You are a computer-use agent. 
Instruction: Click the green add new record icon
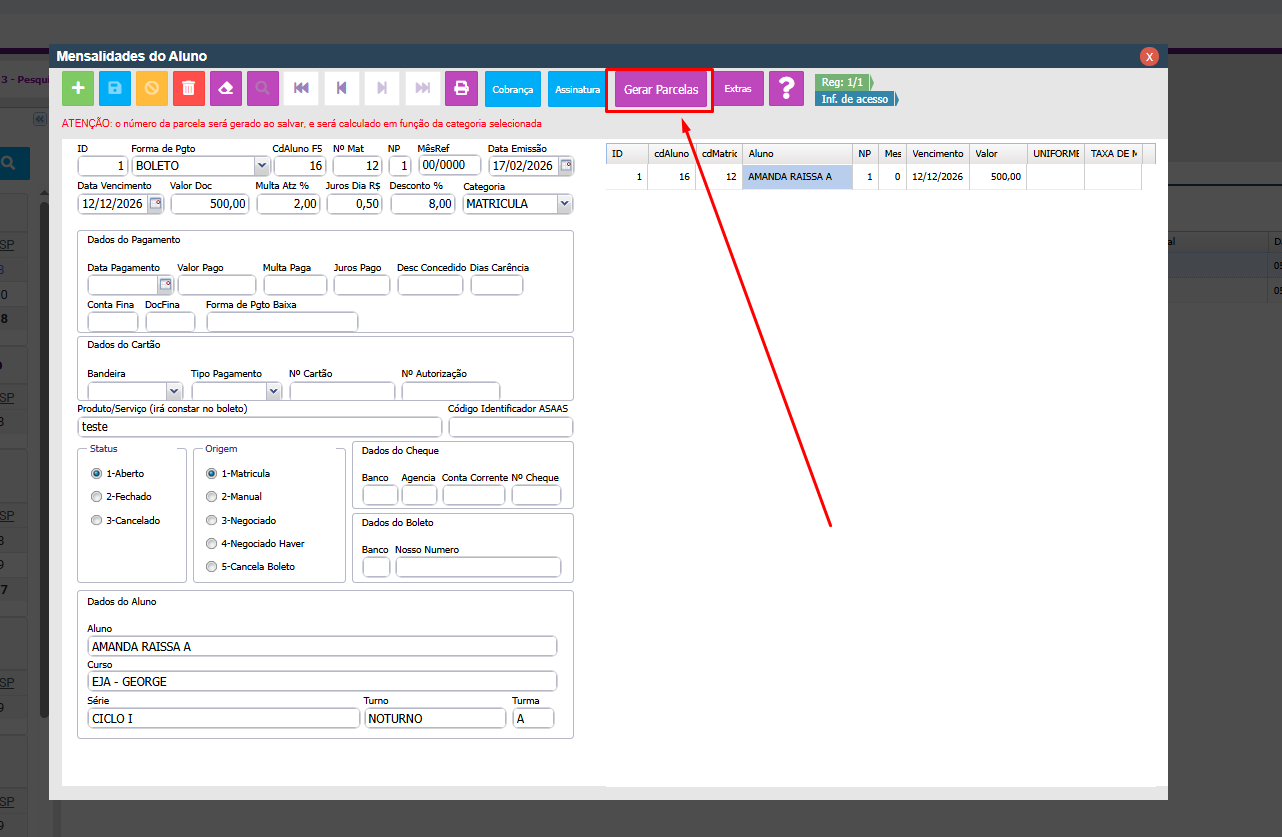78,89
